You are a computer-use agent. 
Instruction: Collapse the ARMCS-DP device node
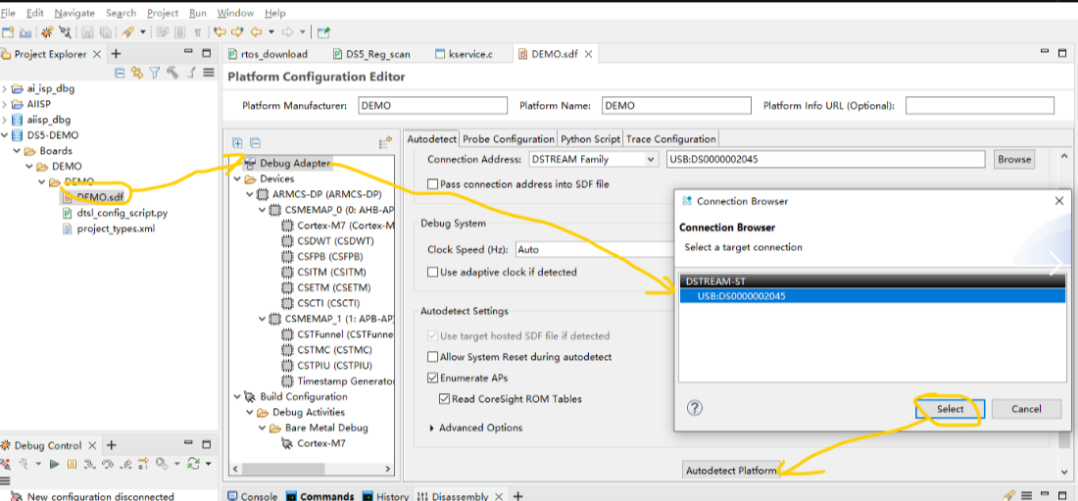point(250,194)
